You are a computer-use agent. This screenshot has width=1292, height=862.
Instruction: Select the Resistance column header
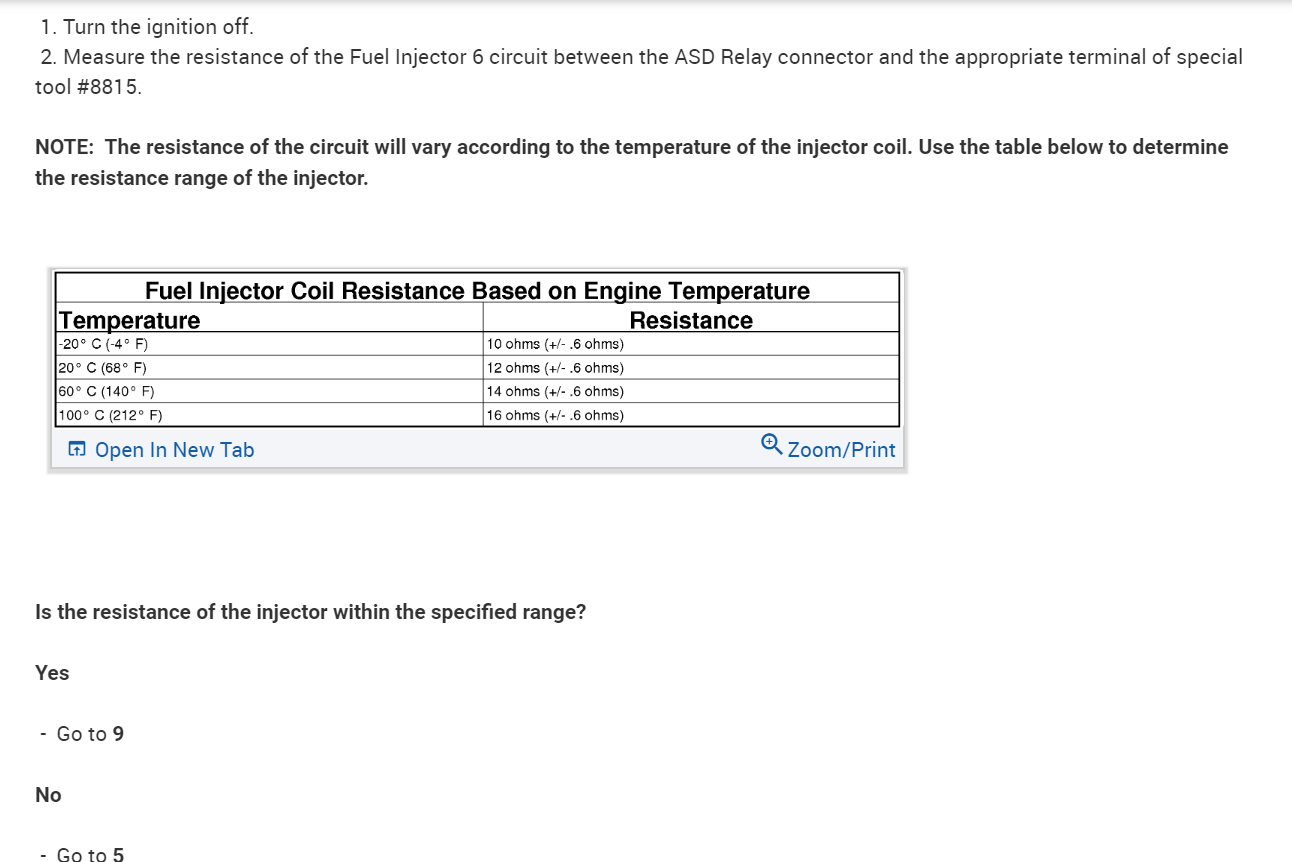coord(691,320)
